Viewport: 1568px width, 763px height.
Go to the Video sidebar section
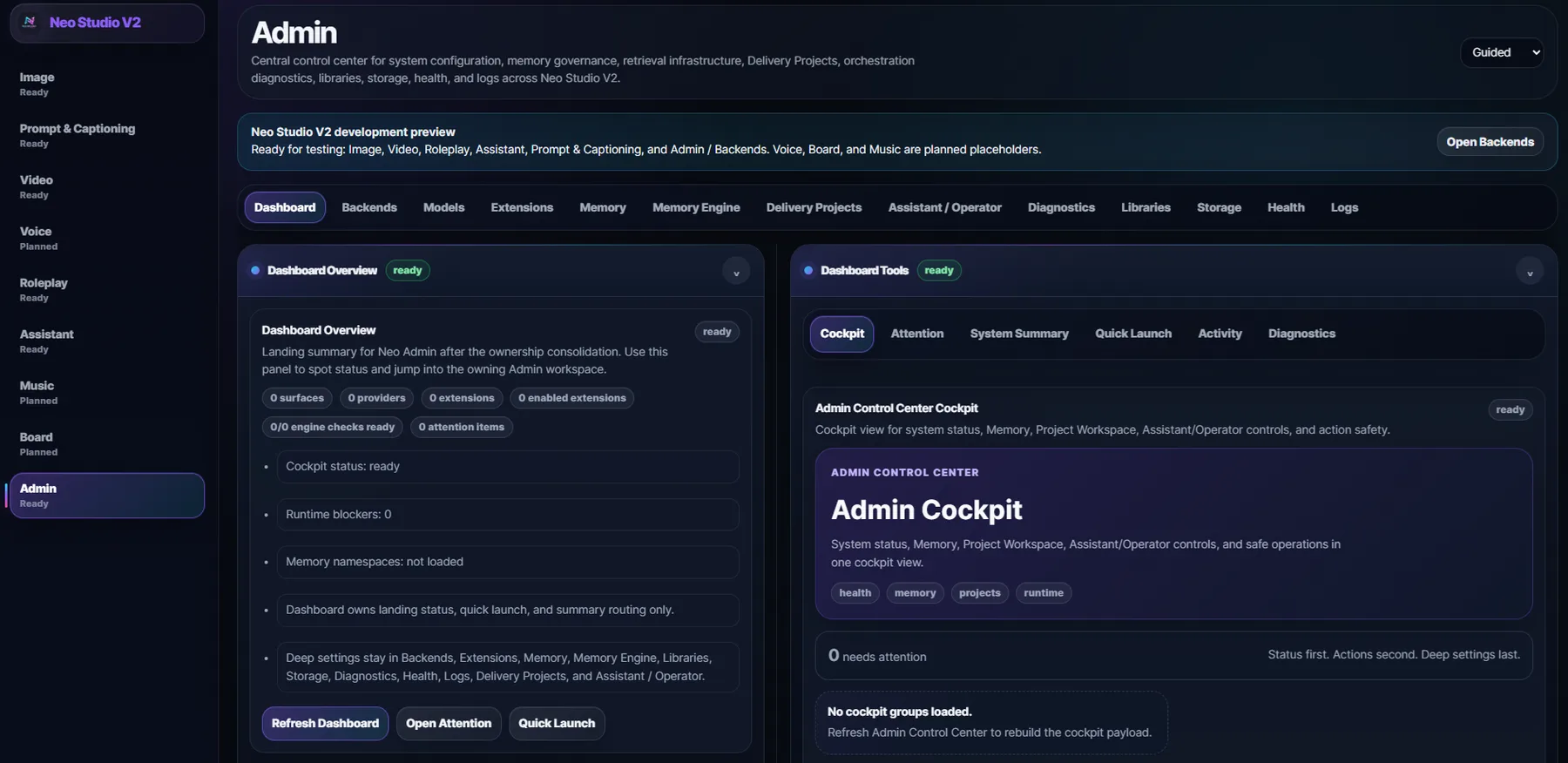pos(107,186)
